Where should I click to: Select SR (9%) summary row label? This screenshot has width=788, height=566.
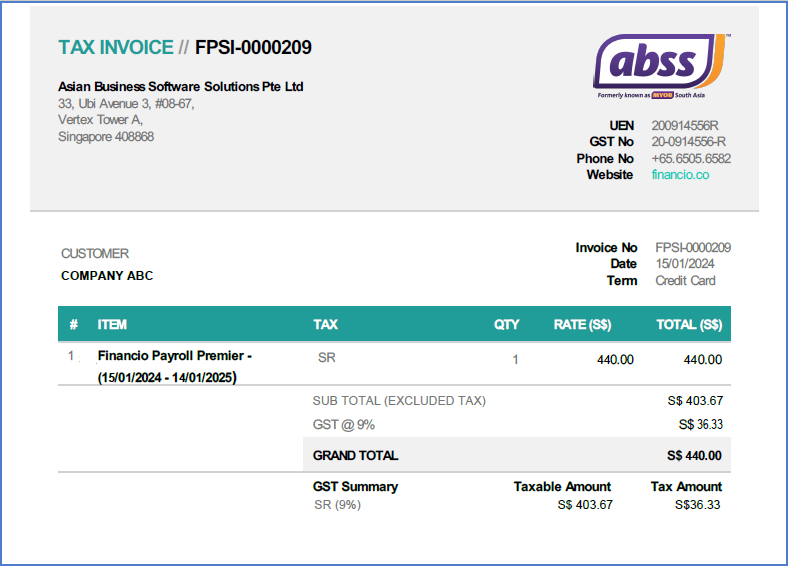click(337, 505)
